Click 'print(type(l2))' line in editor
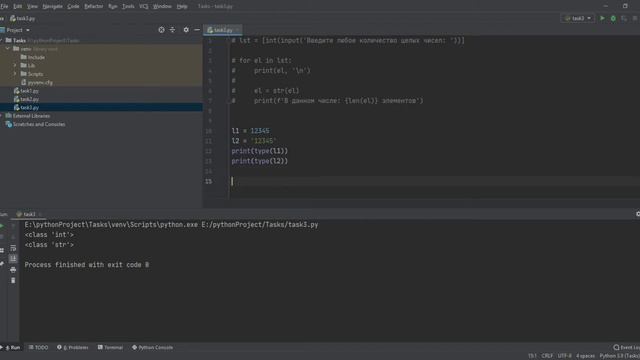 coord(260,161)
